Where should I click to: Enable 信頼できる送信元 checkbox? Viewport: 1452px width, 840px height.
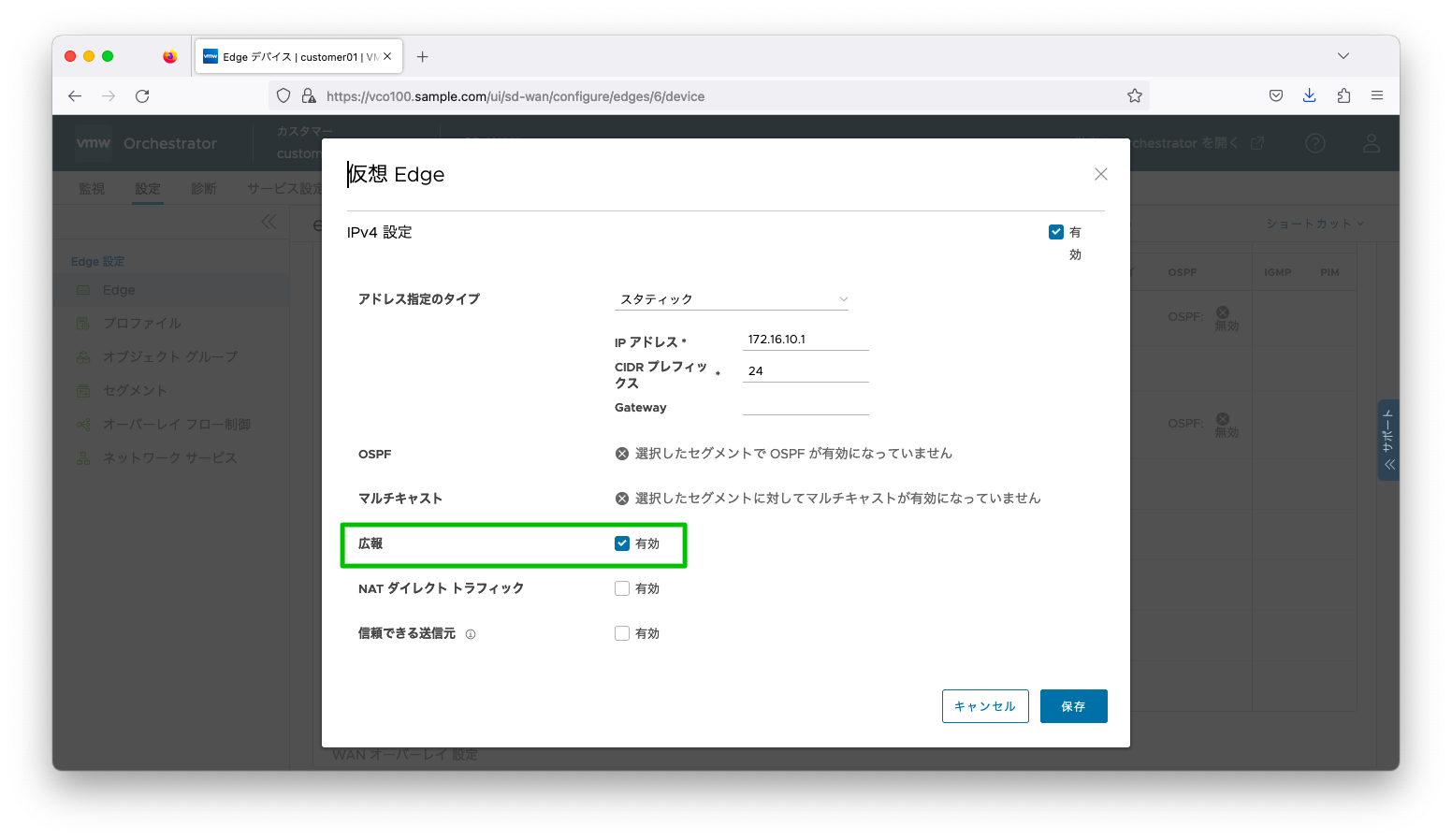coord(622,633)
